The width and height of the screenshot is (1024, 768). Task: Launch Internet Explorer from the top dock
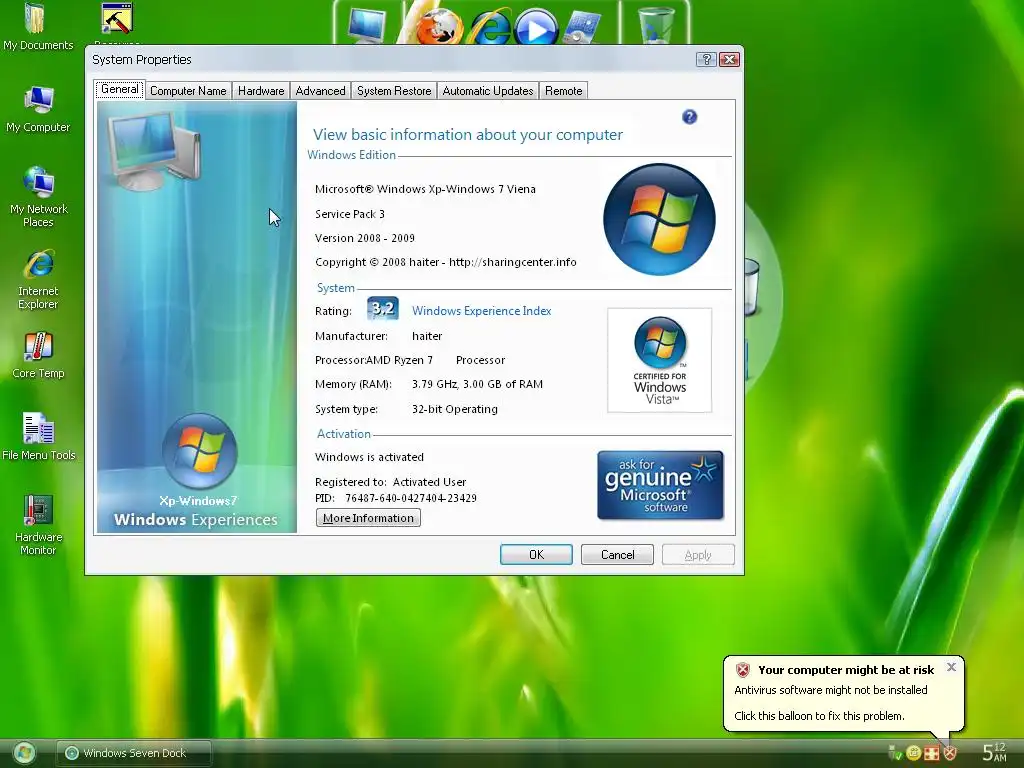pyautogui.click(x=490, y=27)
